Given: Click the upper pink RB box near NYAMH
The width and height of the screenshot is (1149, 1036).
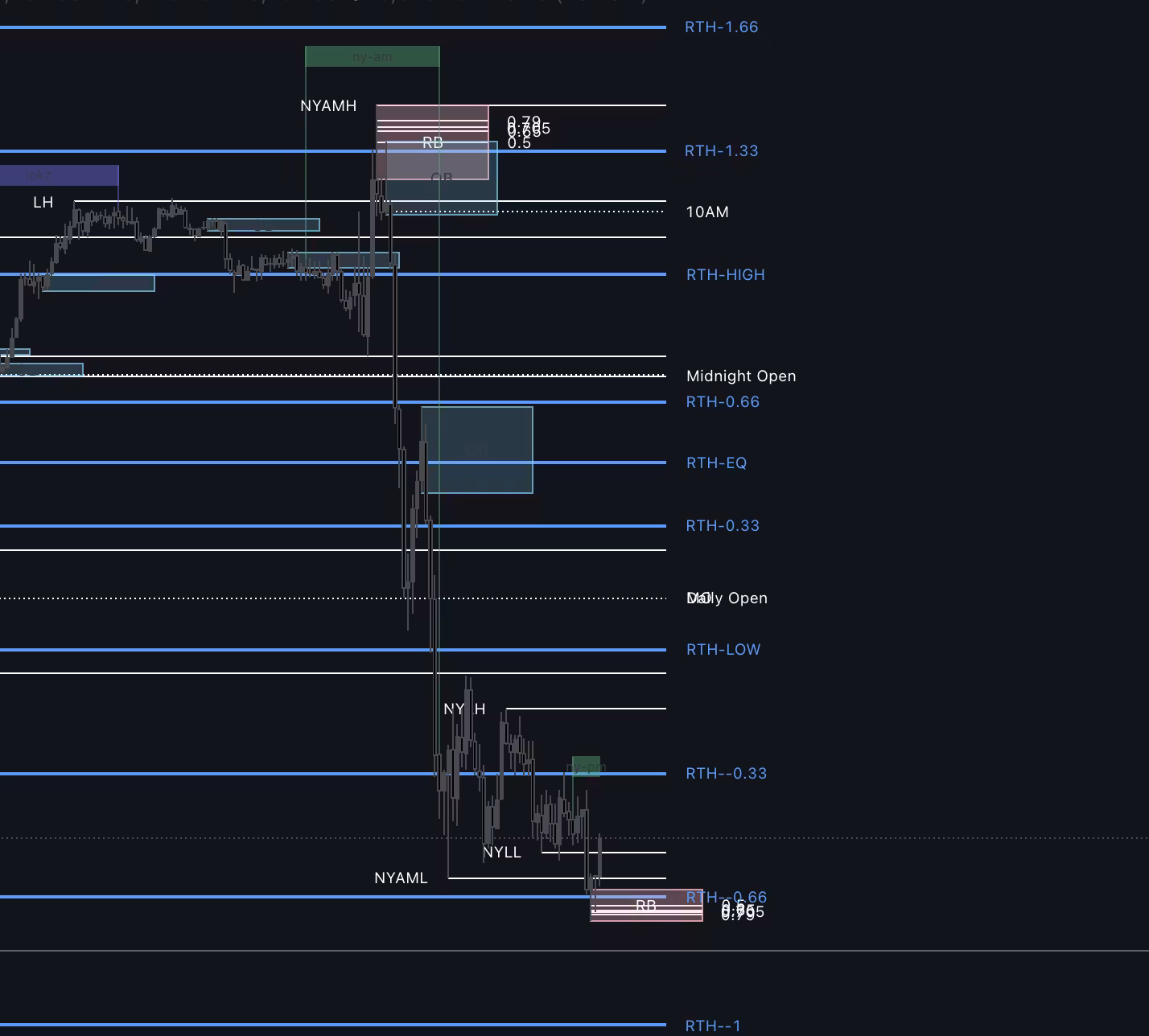Looking at the screenshot, I should (432, 142).
